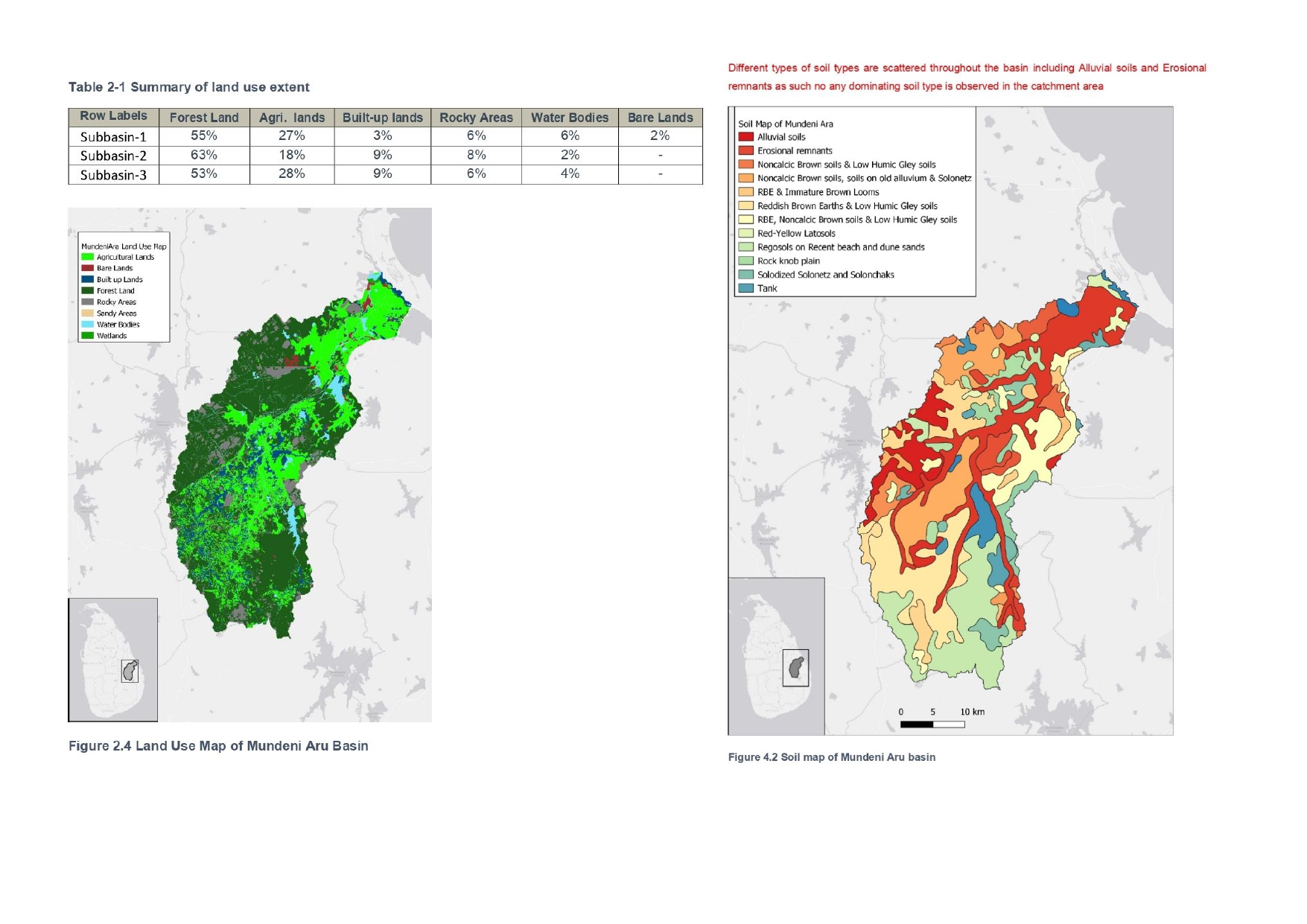Click the Figure 2.4 Land Use Map caption
This screenshot has width=1307, height=924.
coord(218,746)
